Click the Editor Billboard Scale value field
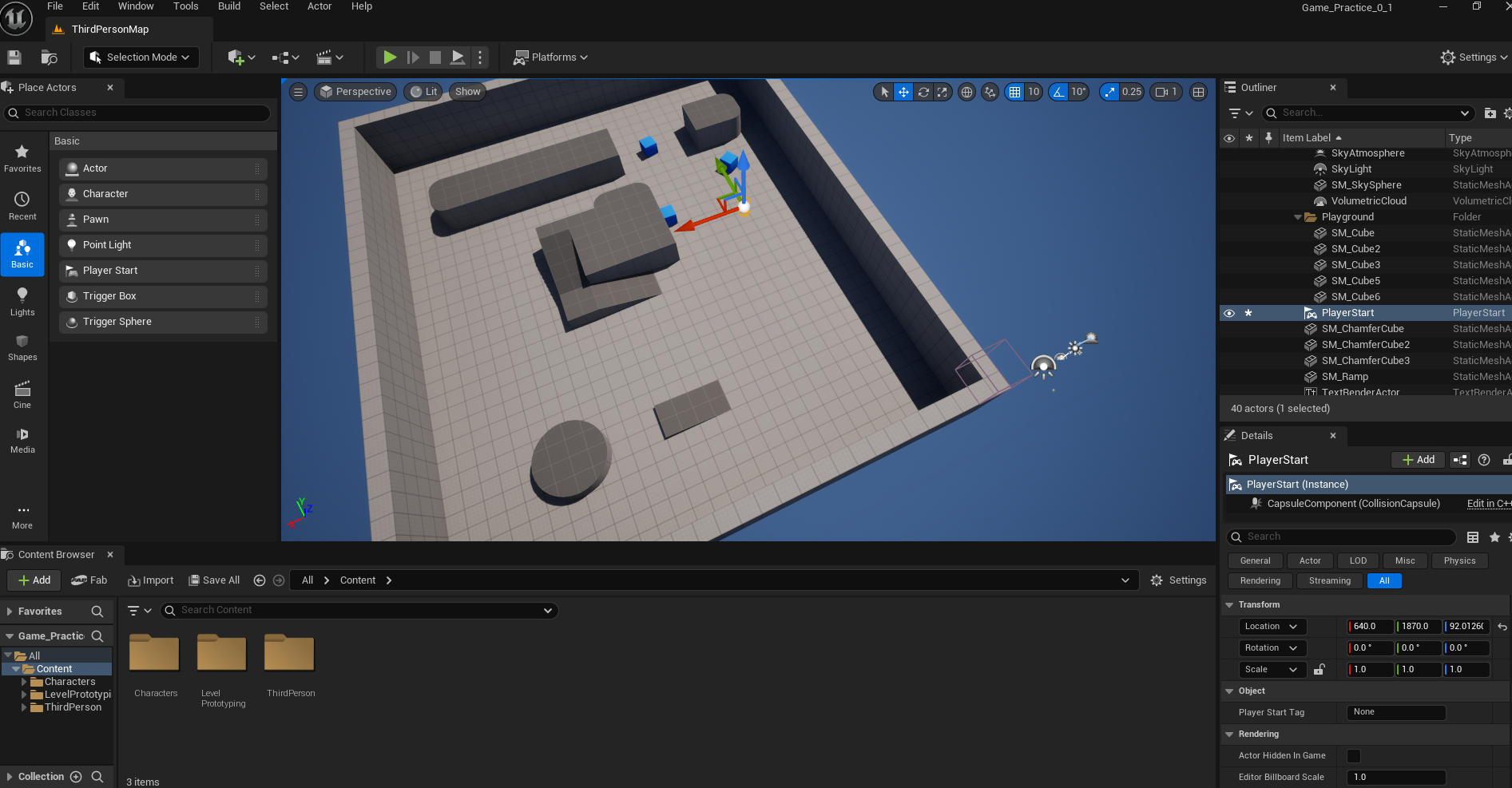1512x788 pixels. (1396, 778)
